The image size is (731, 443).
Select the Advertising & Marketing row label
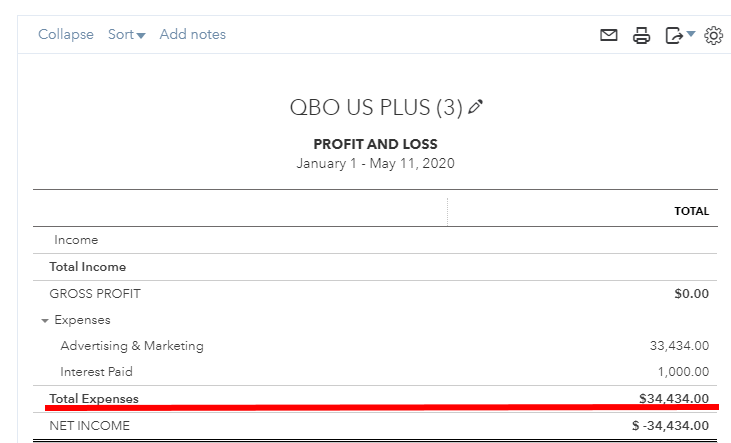[132, 346]
